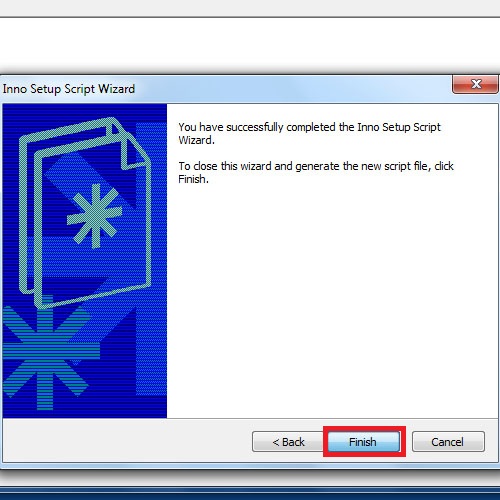
Task: Go back using the < Back button
Action: (x=288, y=442)
